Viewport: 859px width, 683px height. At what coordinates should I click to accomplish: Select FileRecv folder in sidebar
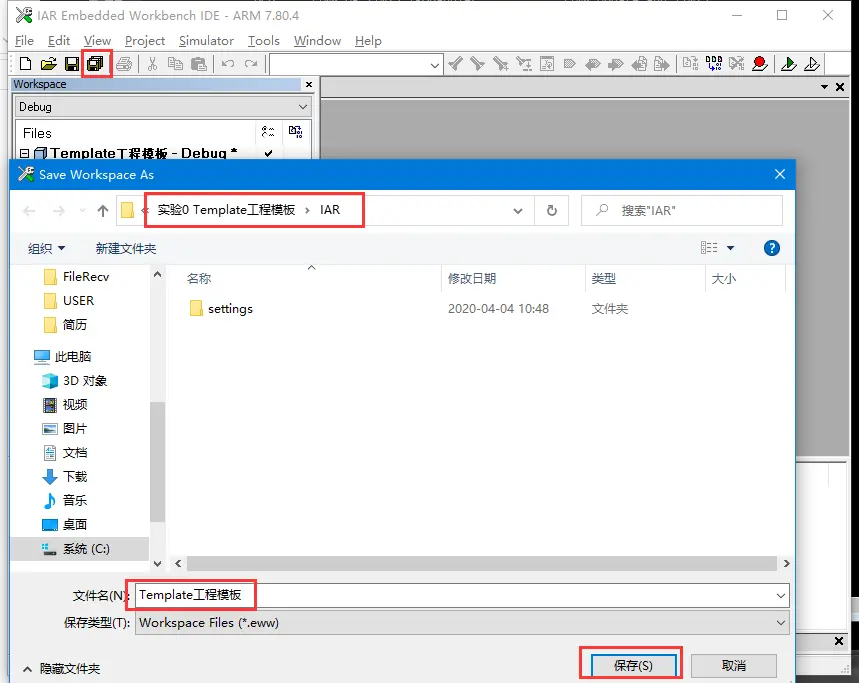tap(76, 277)
